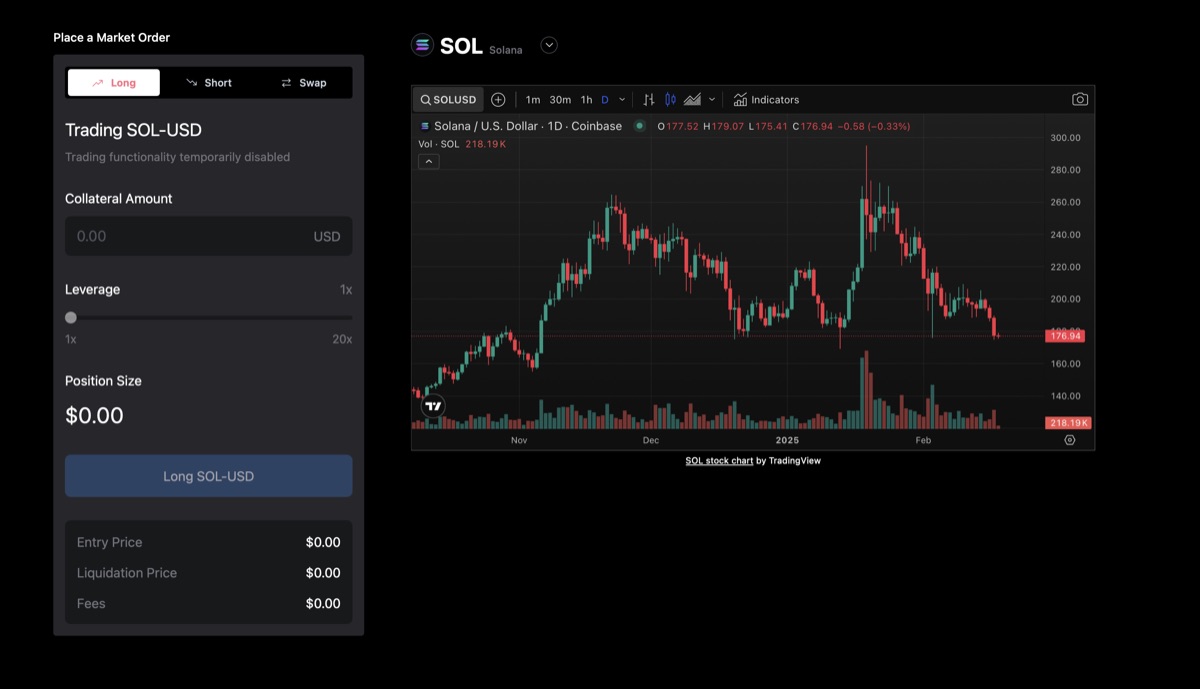The image size is (1200, 689).
Task: Click the Liquidation Price row
Action: [209, 573]
